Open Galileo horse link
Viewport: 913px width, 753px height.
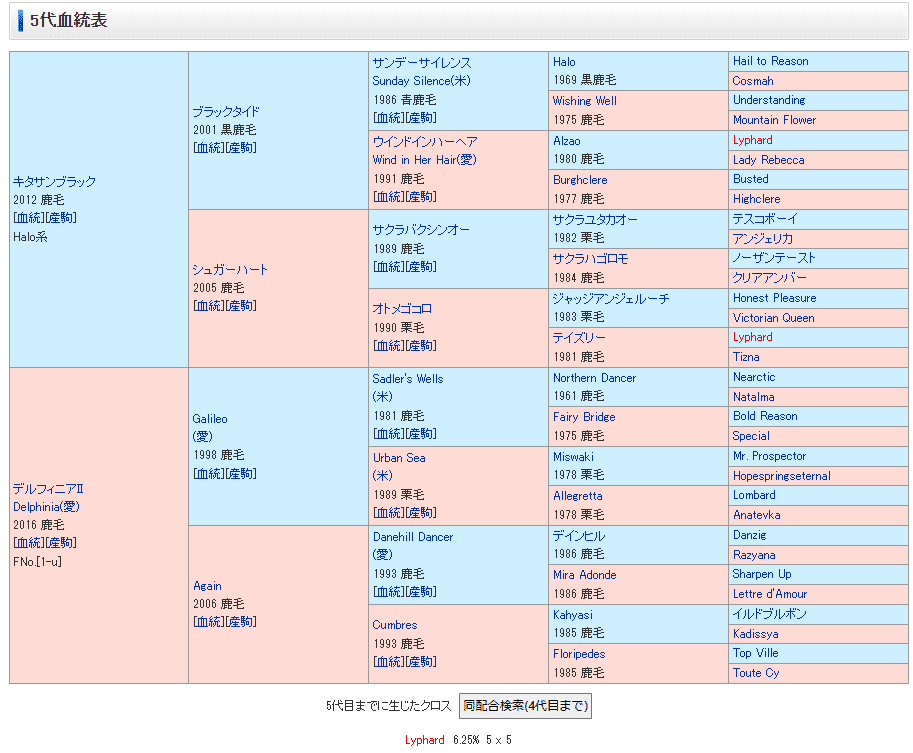pyautogui.click(x=210, y=419)
